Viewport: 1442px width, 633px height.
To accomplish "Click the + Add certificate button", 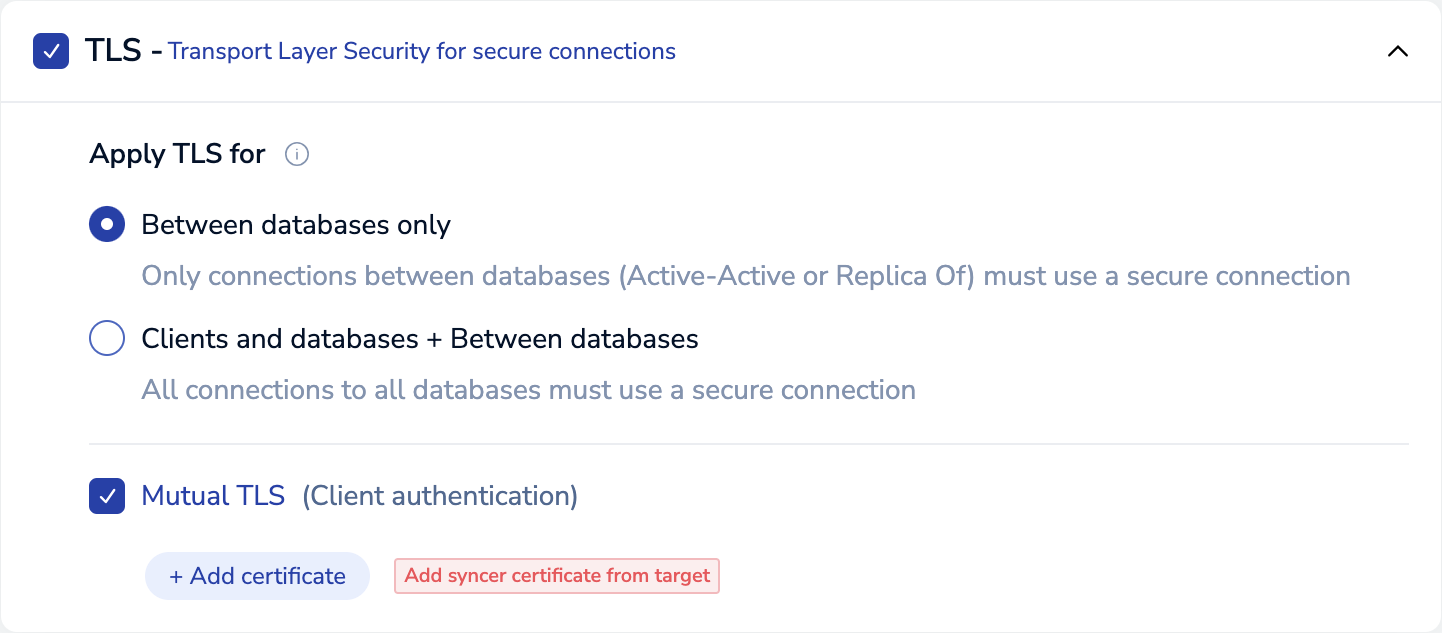I will click(x=257, y=576).
